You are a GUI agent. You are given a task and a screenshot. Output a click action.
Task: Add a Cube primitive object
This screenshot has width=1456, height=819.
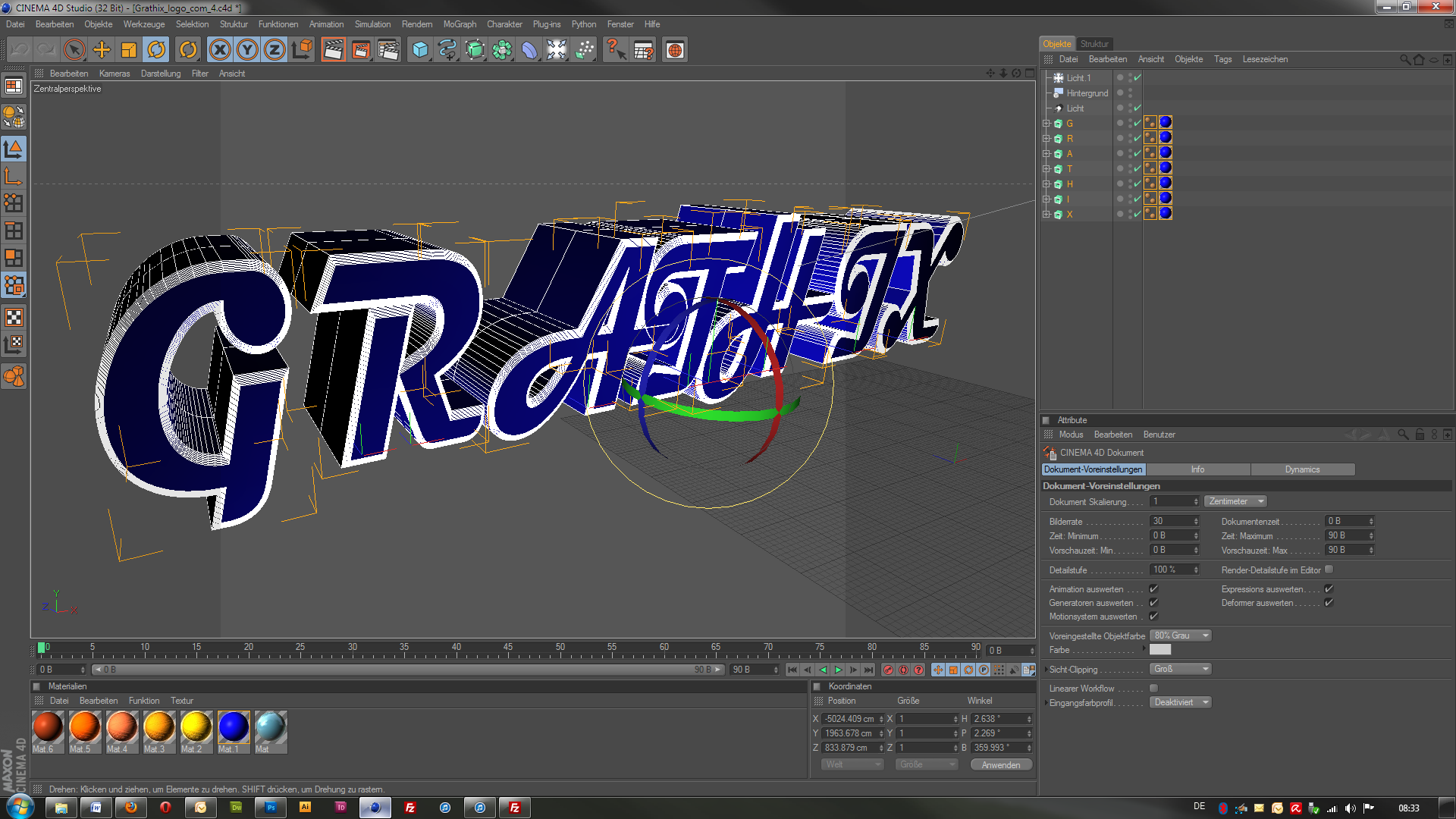pyautogui.click(x=419, y=50)
